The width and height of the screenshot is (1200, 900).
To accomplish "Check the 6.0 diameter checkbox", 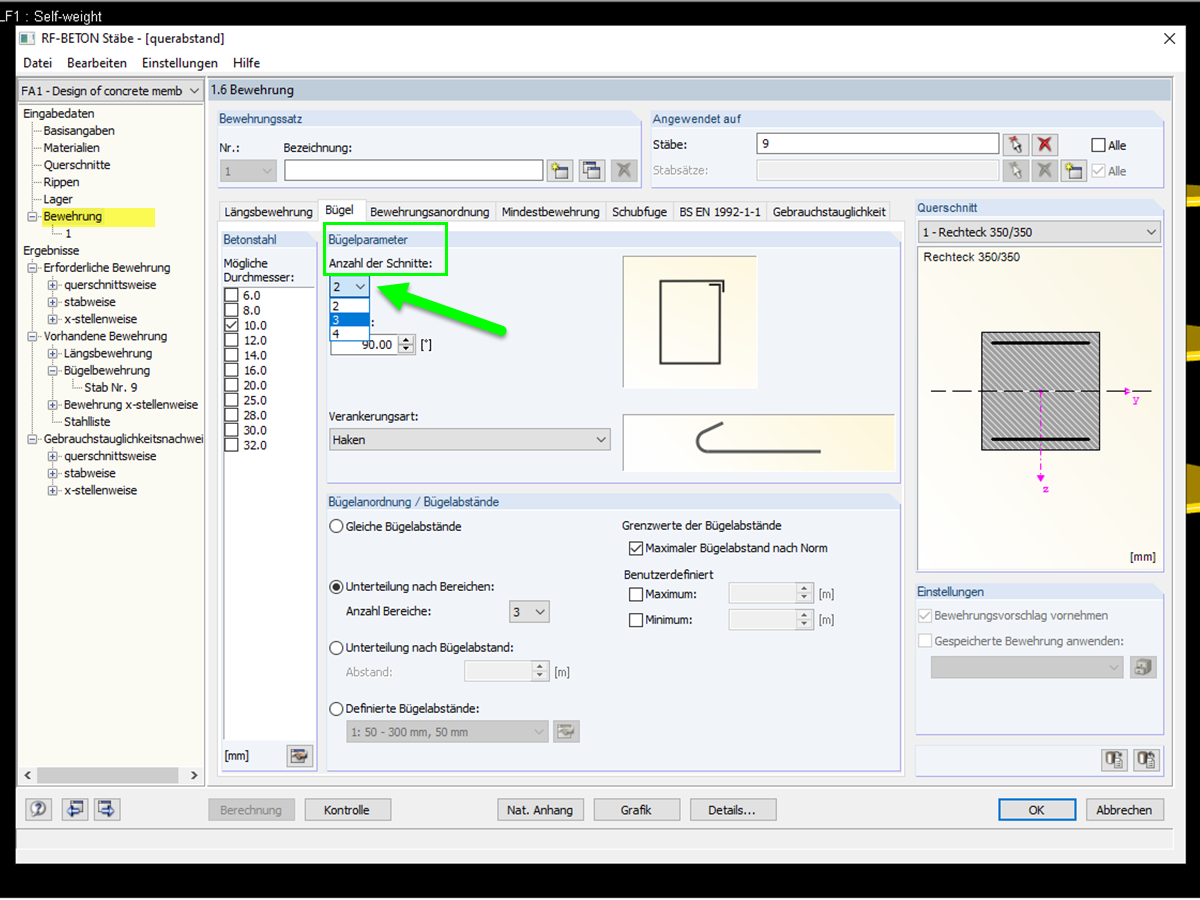I will click(232, 295).
